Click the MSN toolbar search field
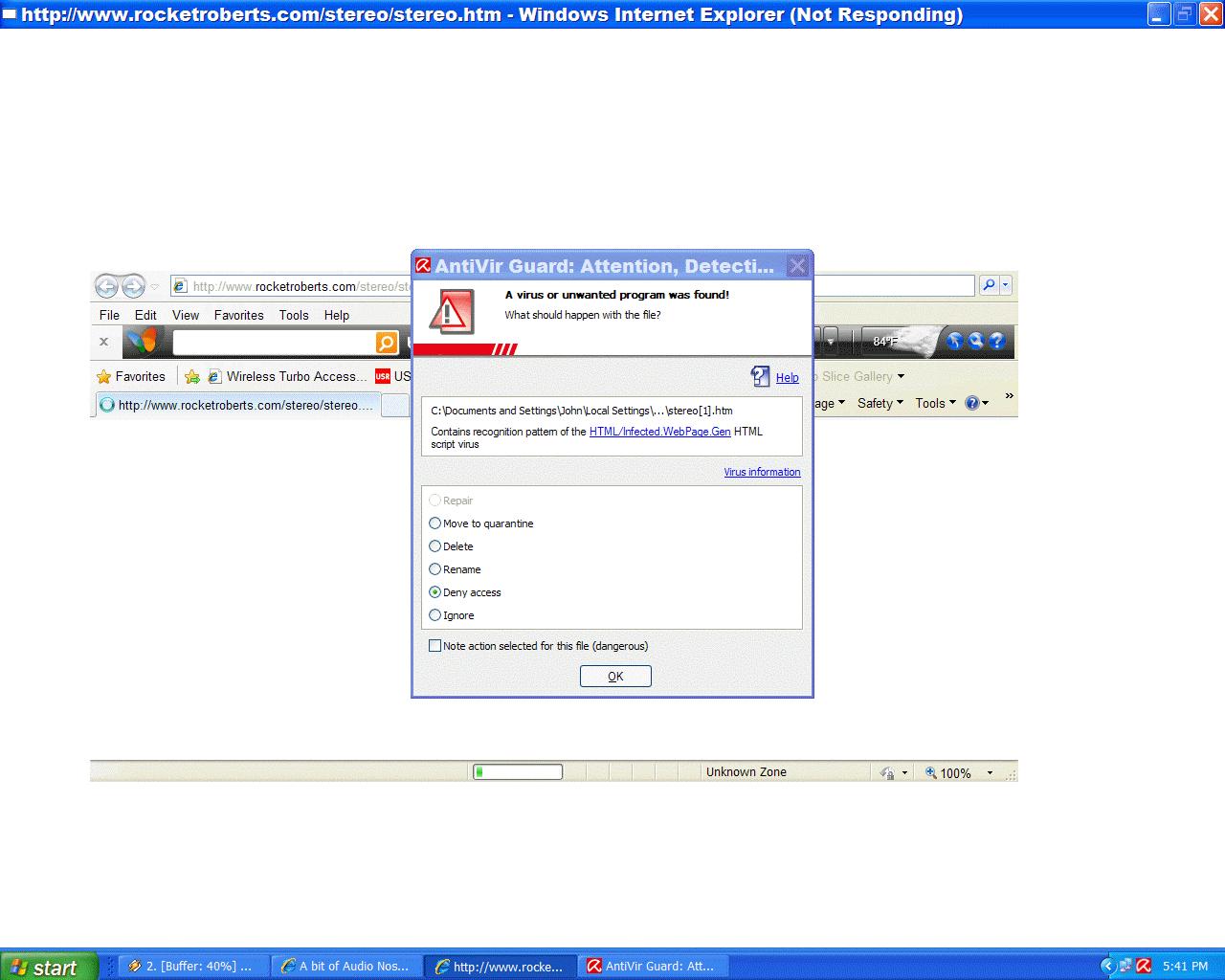This screenshot has height=980, width=1225. click(274, 342)
